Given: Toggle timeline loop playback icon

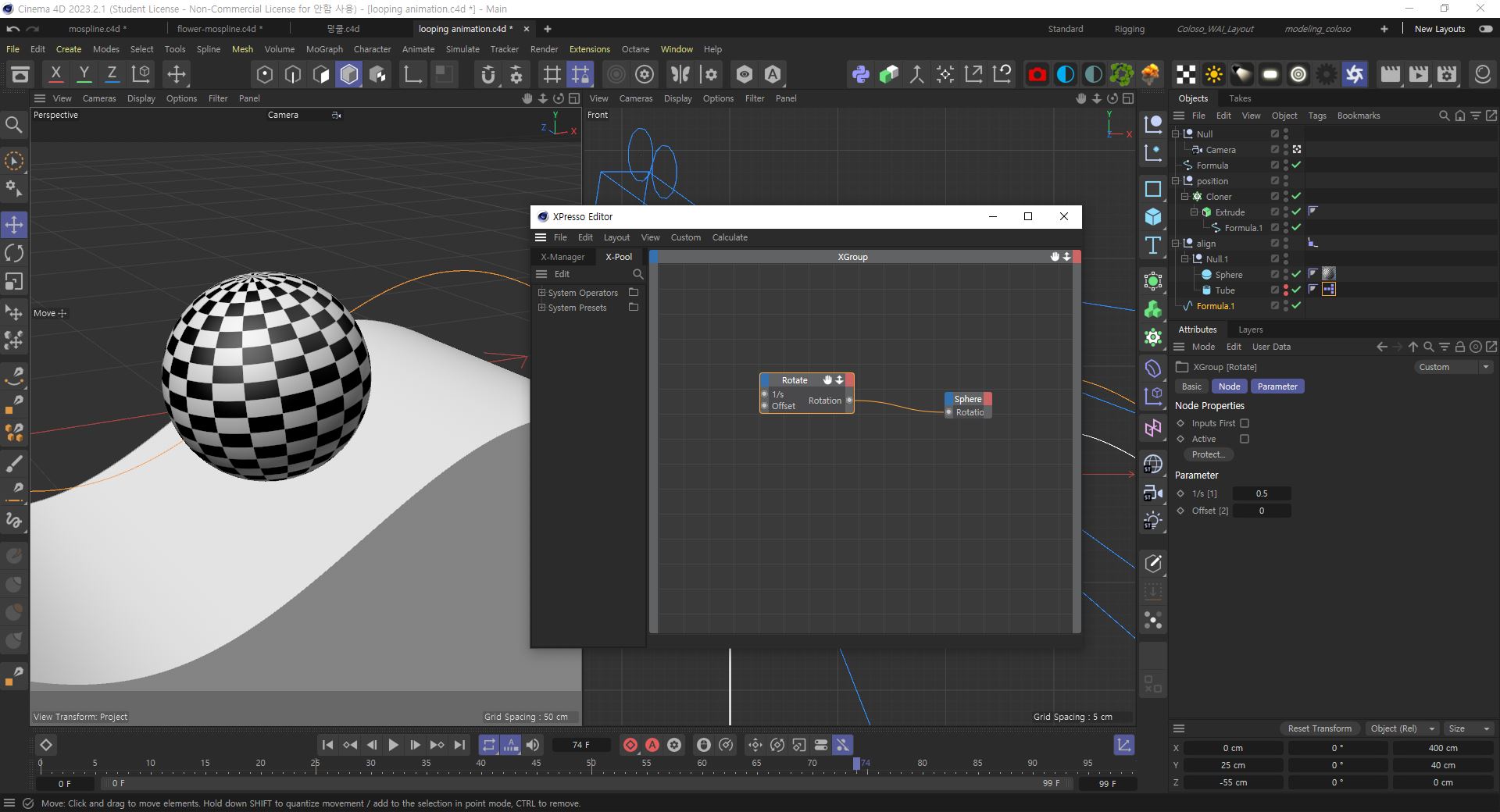Looking at the screenshot, I should pos(488,745).
